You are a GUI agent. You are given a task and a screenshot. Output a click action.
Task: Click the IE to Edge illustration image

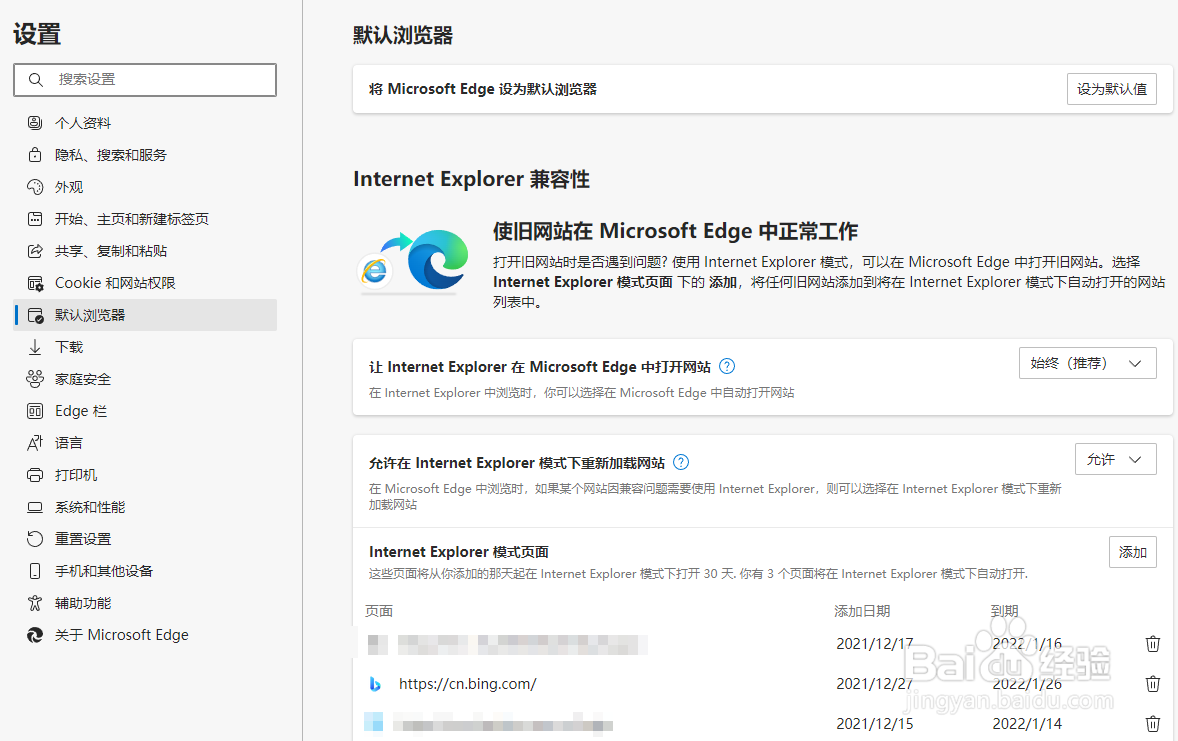(x=414, y=260)
